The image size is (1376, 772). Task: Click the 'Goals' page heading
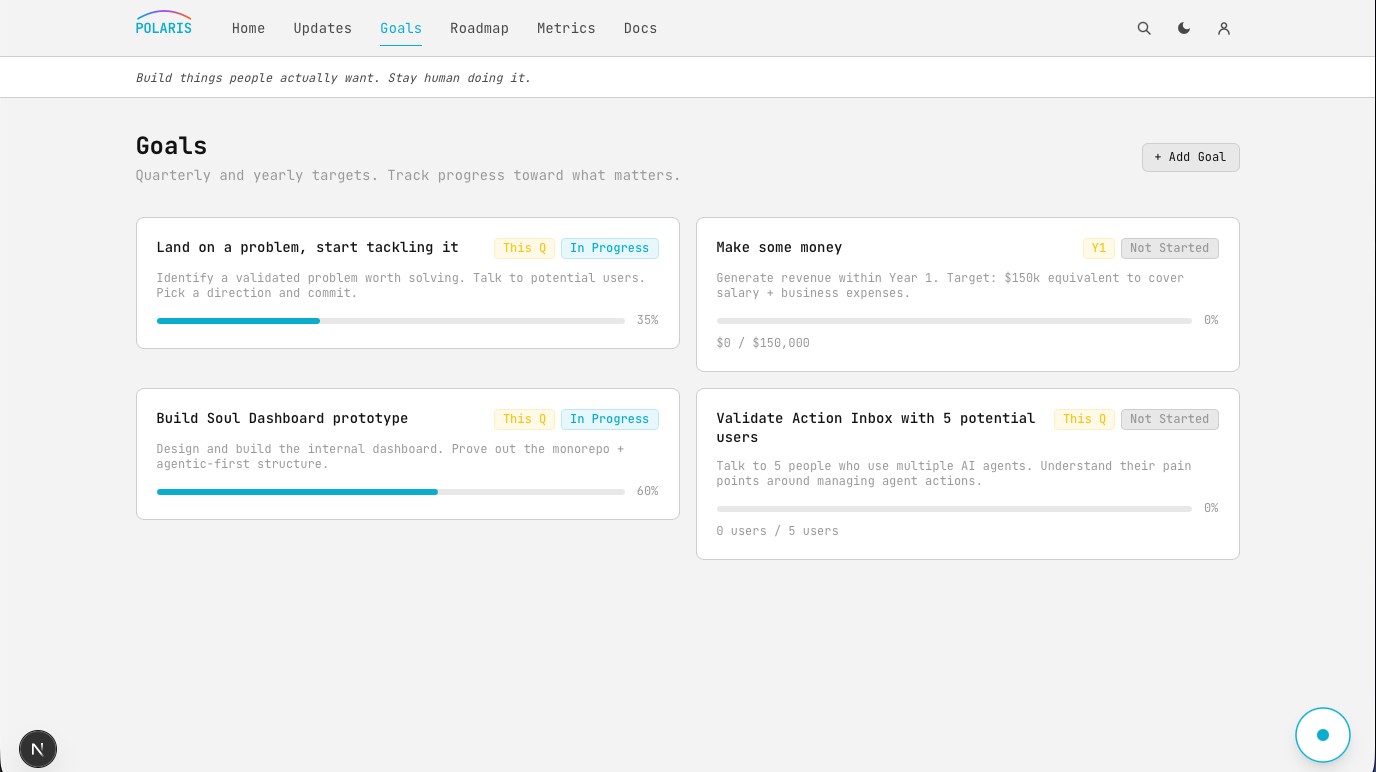click(172, 146)
